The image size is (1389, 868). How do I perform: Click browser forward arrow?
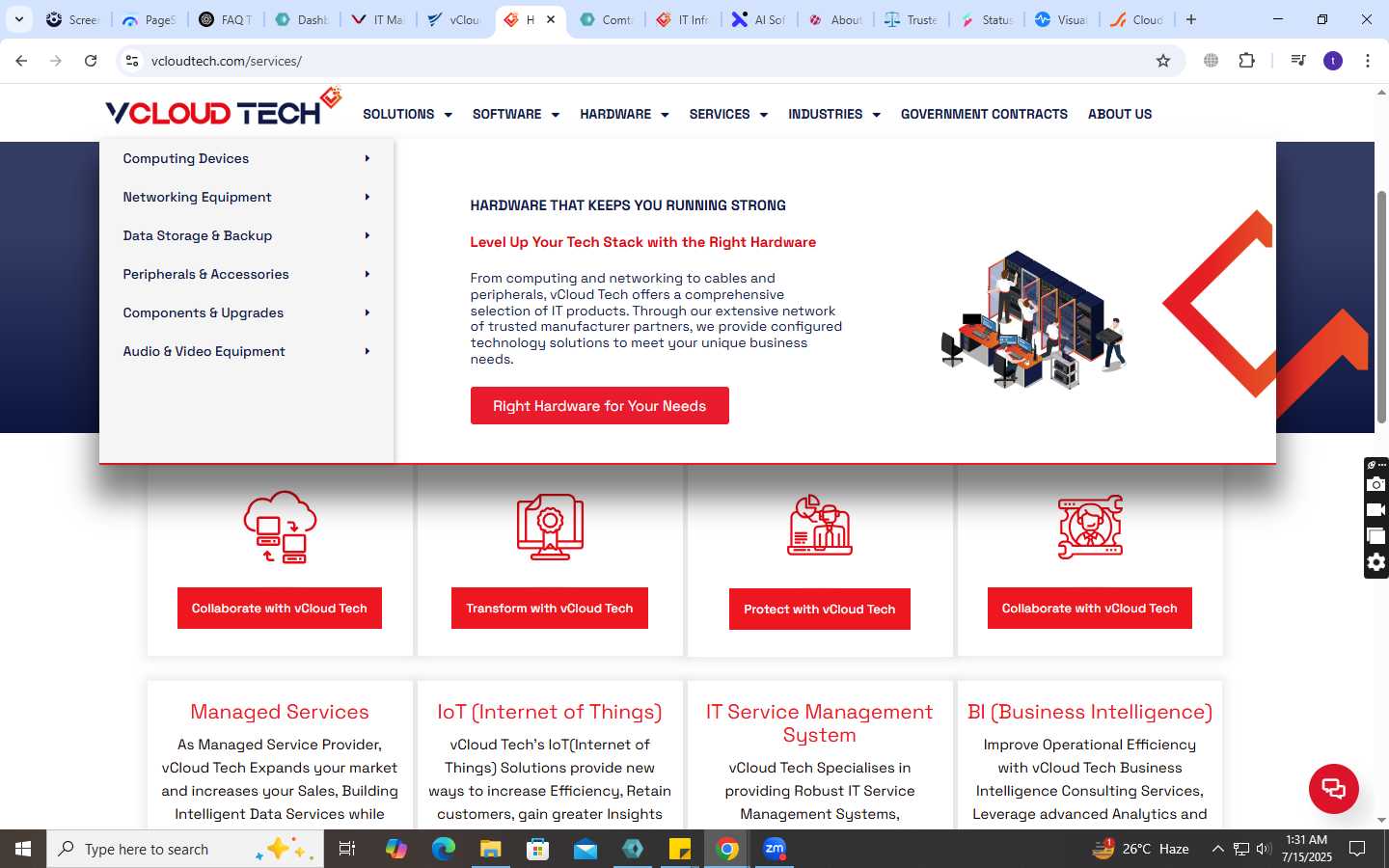click(x=56, y=61)
